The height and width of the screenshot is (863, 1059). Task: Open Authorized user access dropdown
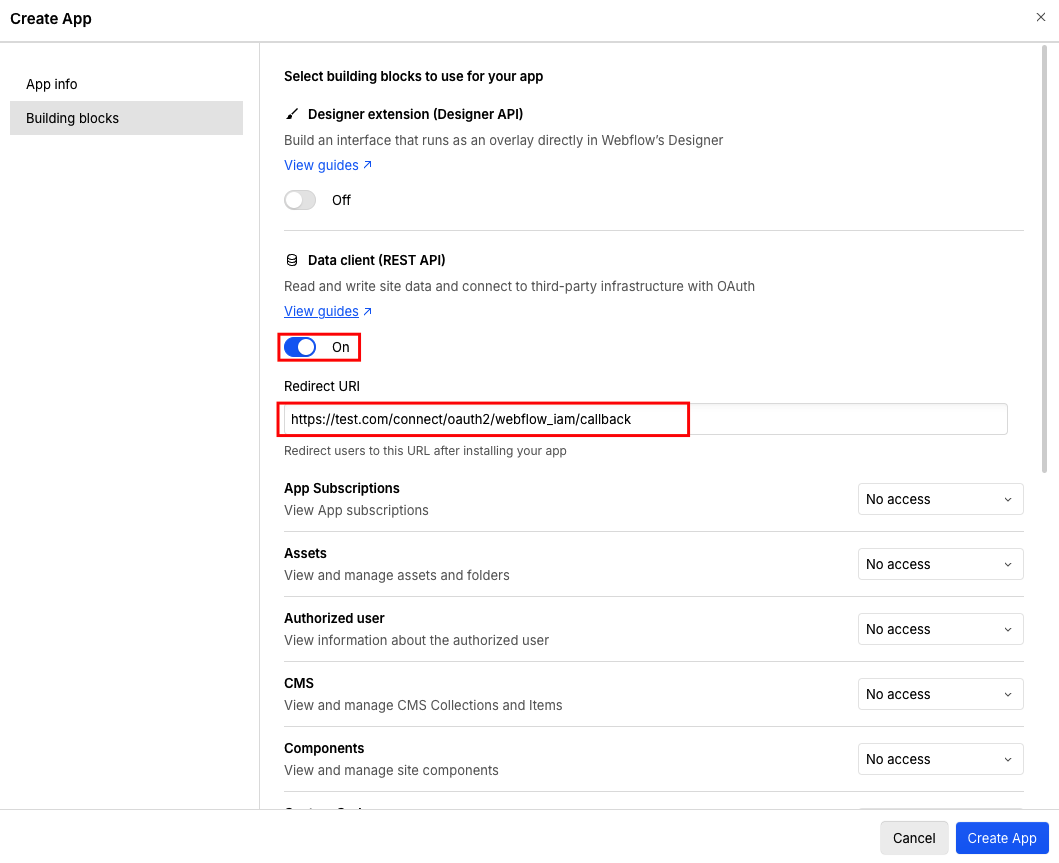[940, 629]
